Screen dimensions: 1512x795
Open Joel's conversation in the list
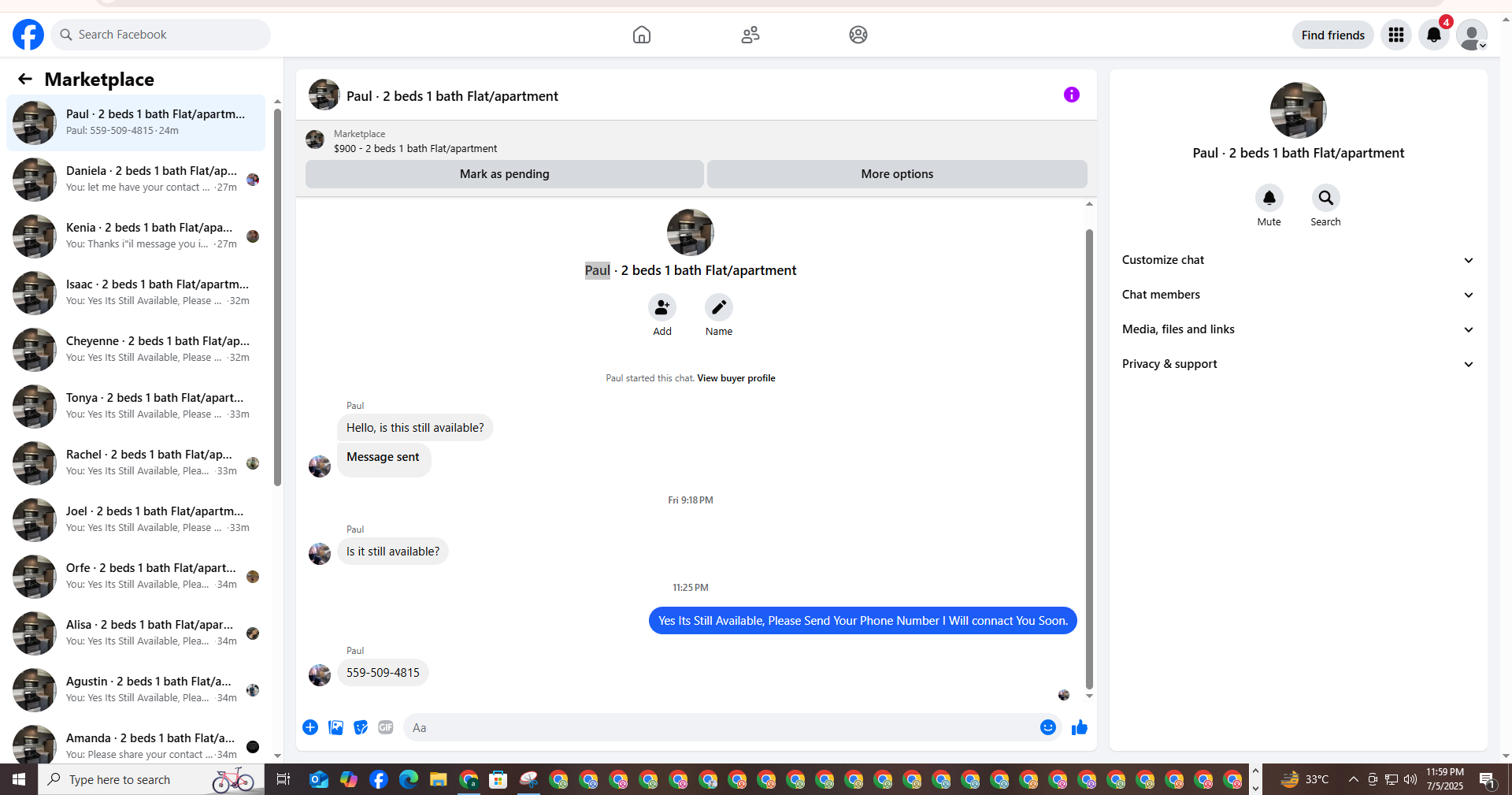[135, 520]
